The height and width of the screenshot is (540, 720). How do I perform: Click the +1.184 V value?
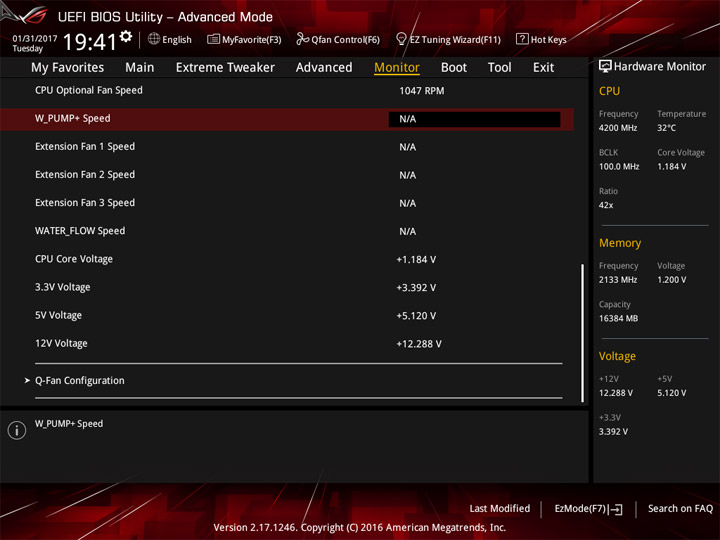[x=416, y=259]
